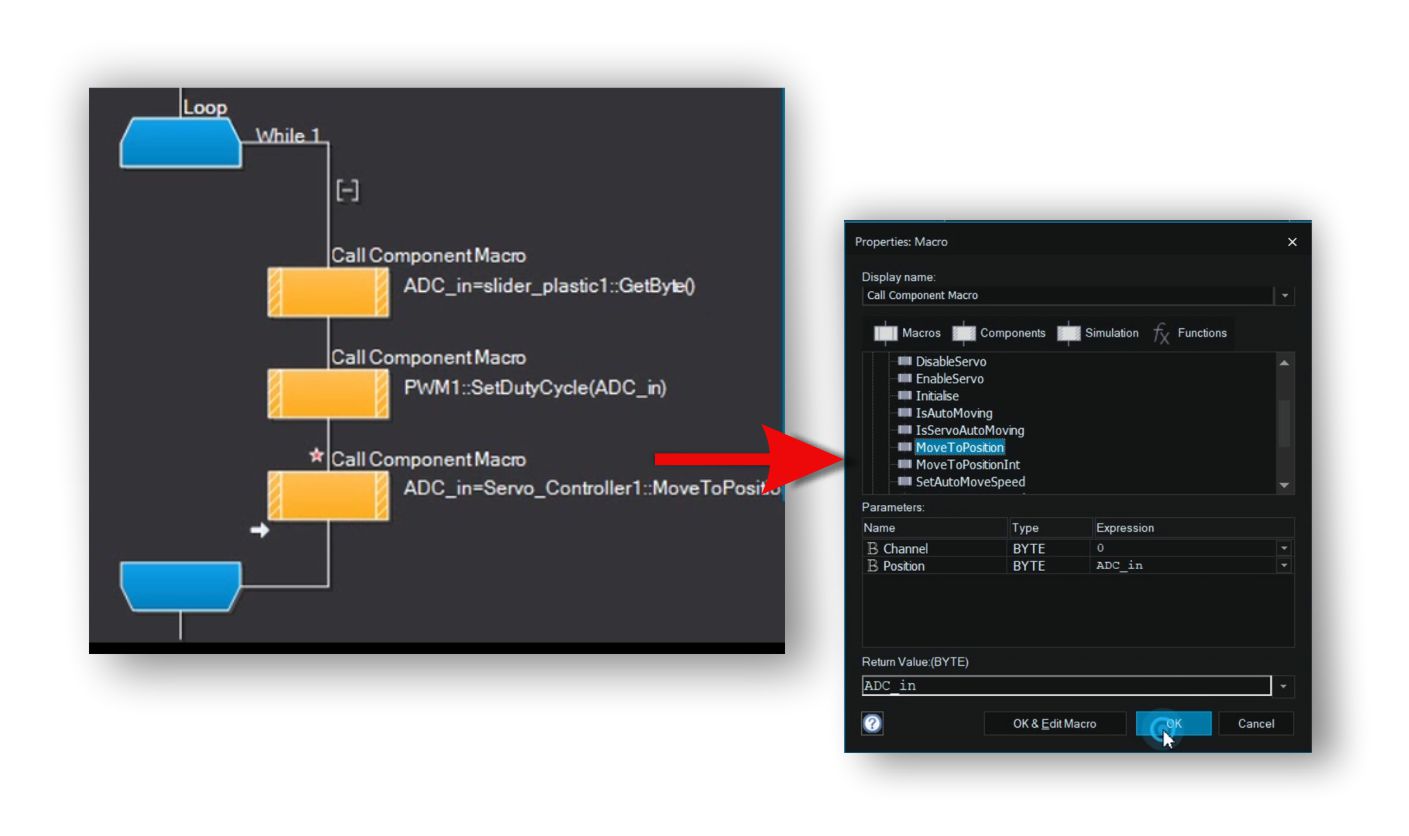
Task: Select the blue Loop While 1 start icon
Action: [x=180, y=143]
